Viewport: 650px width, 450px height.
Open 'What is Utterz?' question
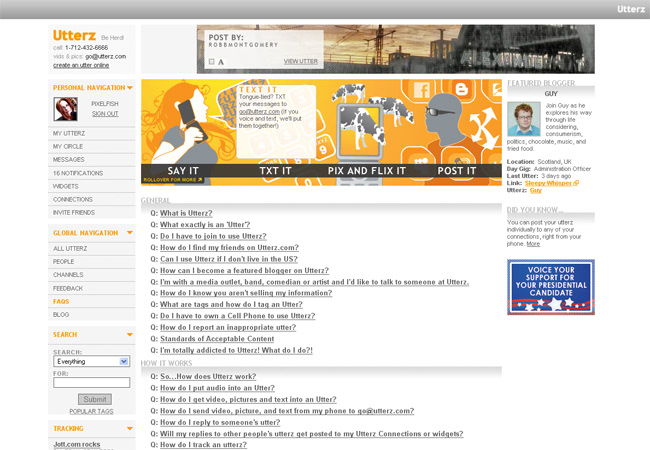coord(186,213)
